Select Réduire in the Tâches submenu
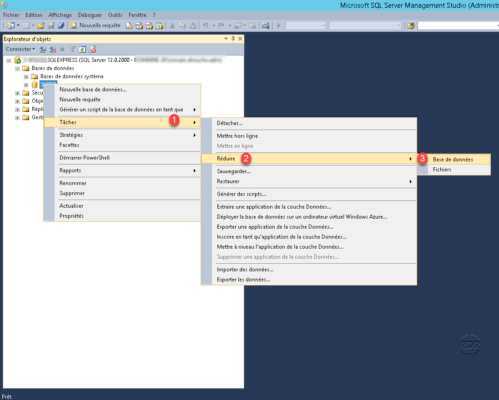The image size is (499, 400). tap(309, 159)
